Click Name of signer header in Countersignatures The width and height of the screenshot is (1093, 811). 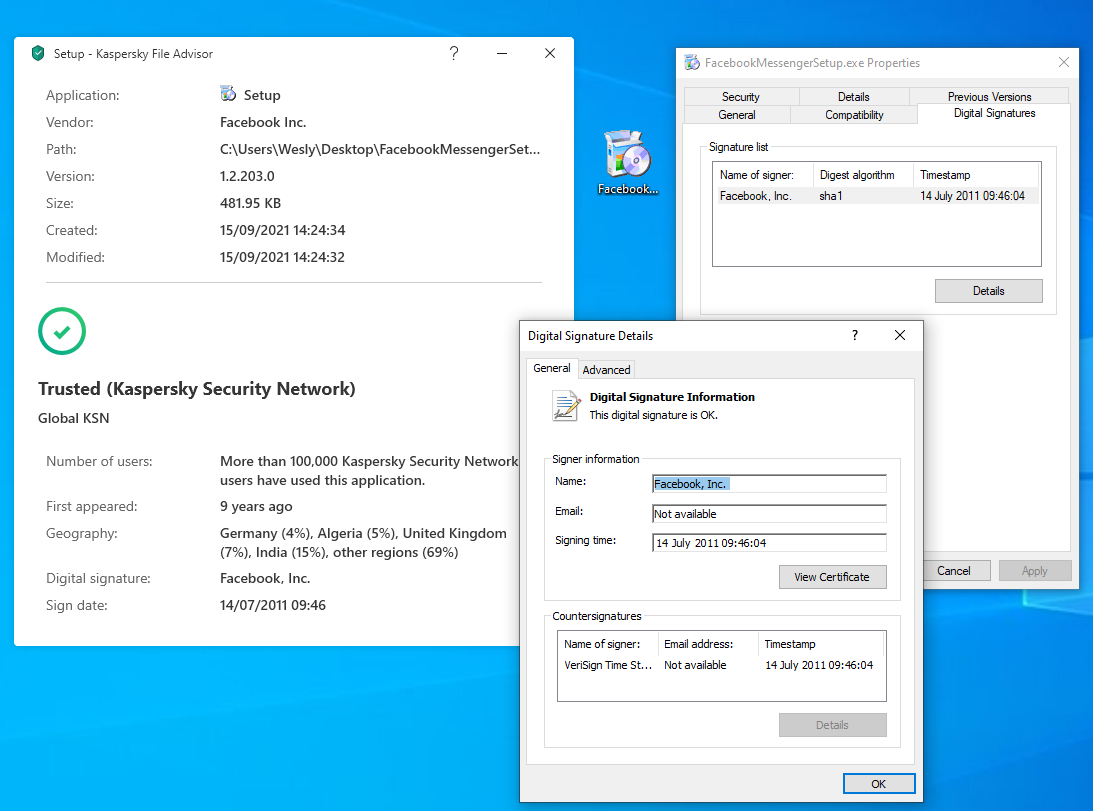(x=608, y=644)
